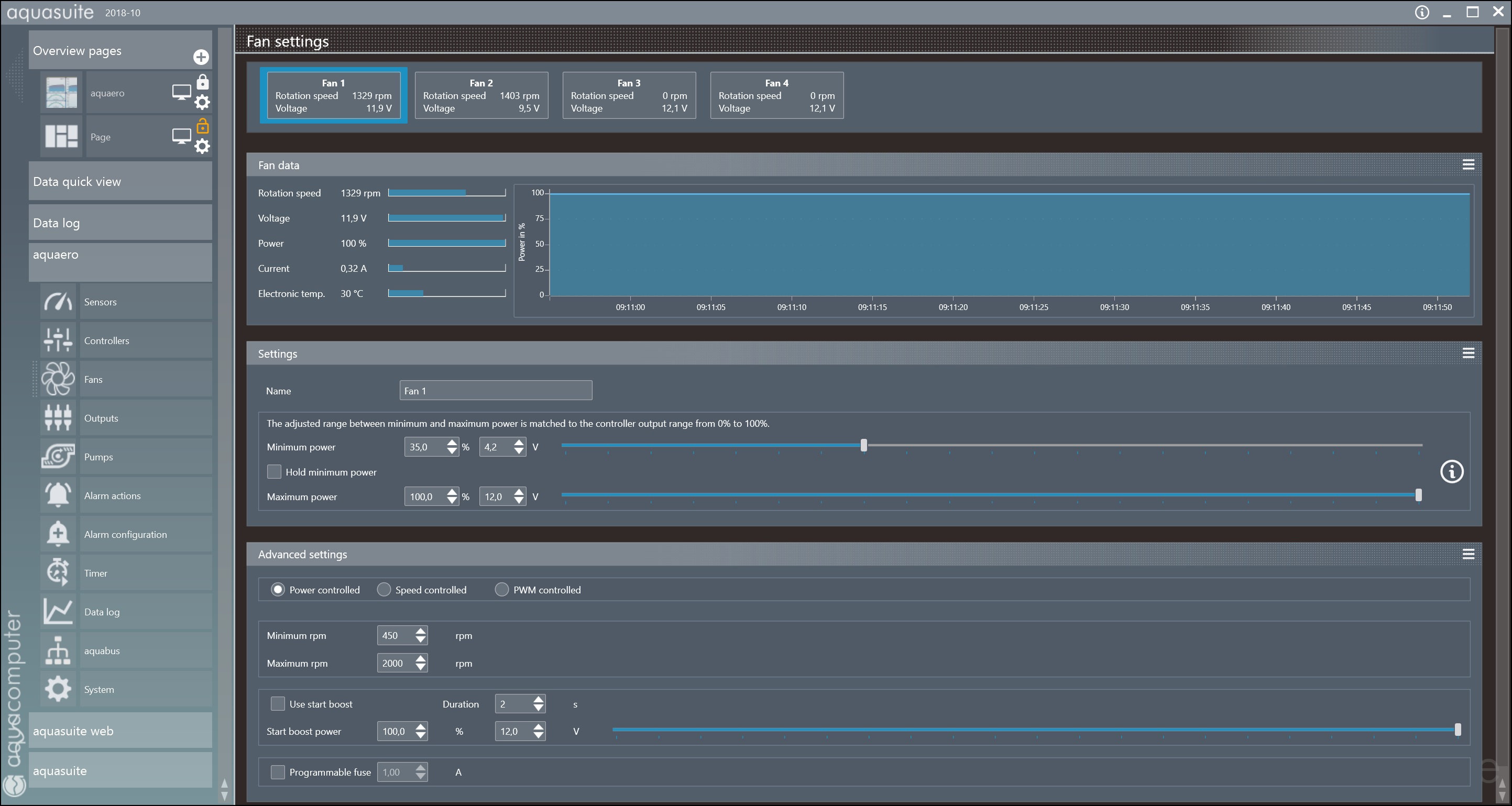The height and width of the screenshot is (806, 1512).
Task: Click the Minimum power slider handle
Action: [863, 445]
